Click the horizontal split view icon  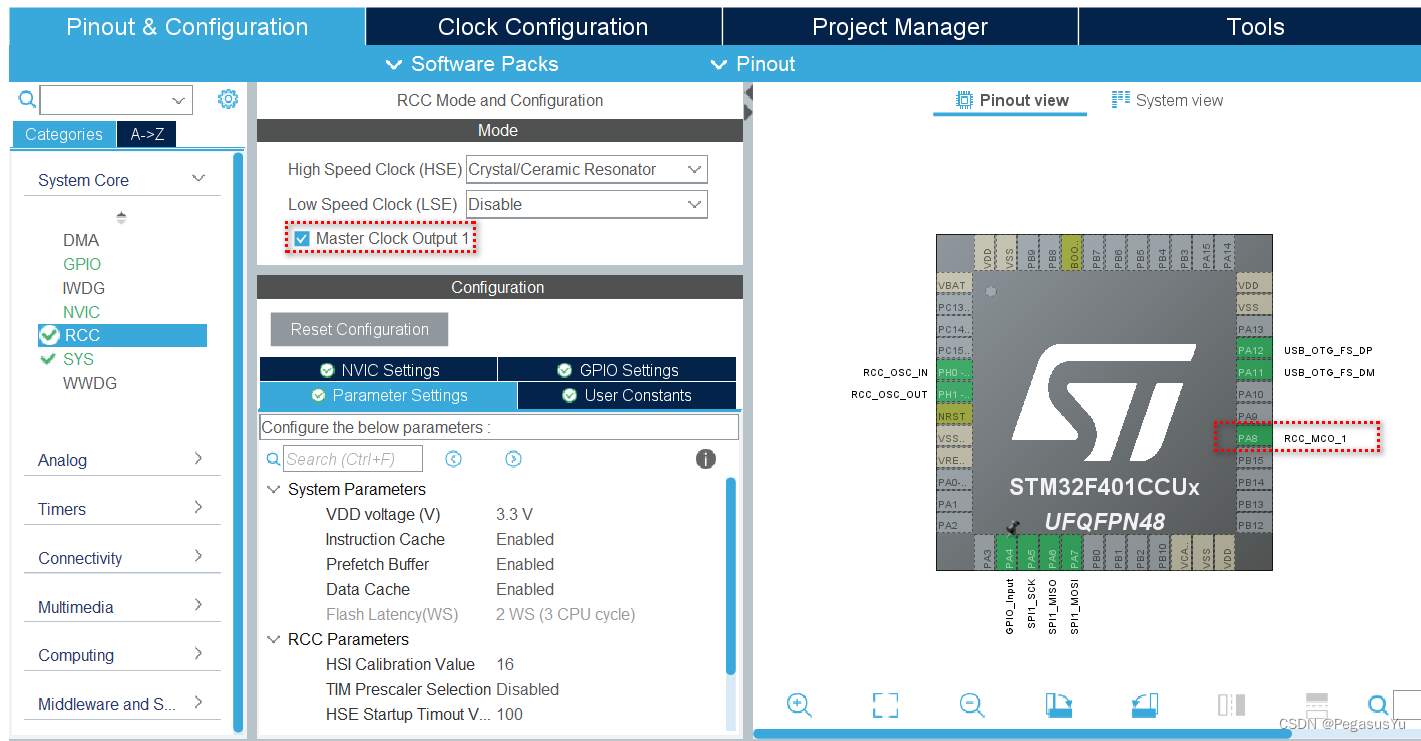coord(1317,705)
